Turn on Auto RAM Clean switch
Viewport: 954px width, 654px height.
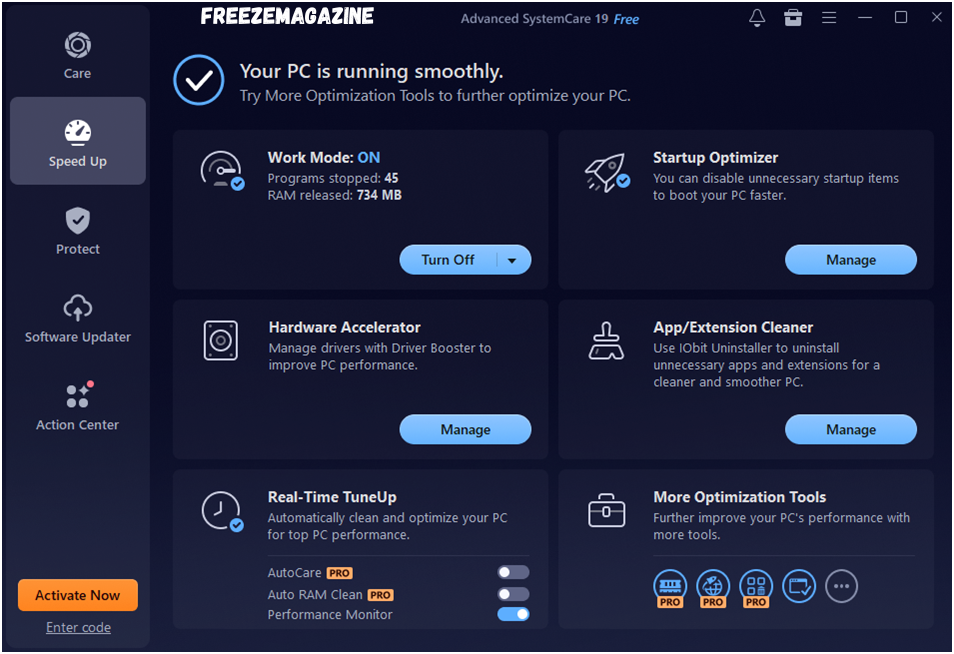pos(513,594)
